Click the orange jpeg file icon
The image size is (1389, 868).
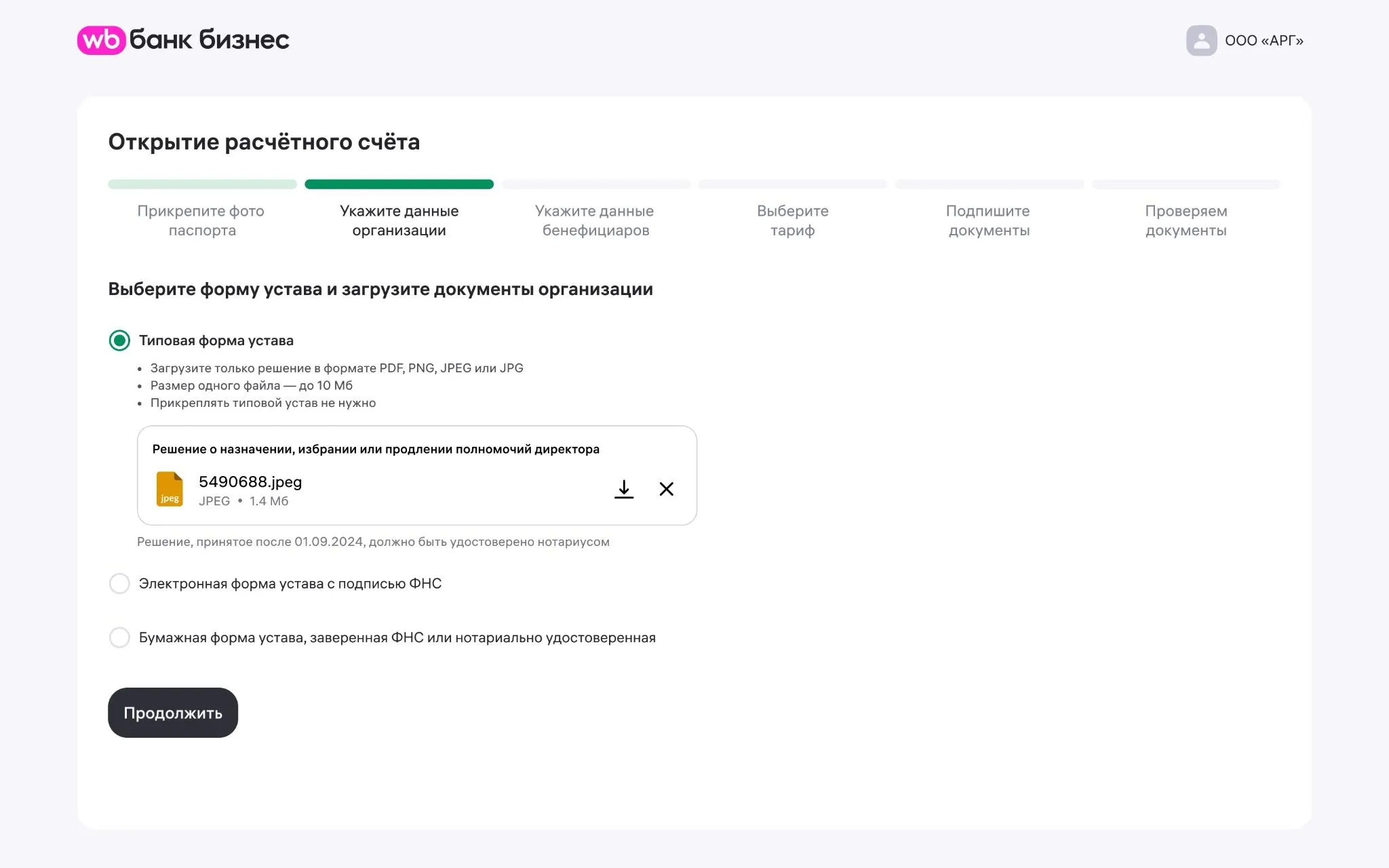170,489
